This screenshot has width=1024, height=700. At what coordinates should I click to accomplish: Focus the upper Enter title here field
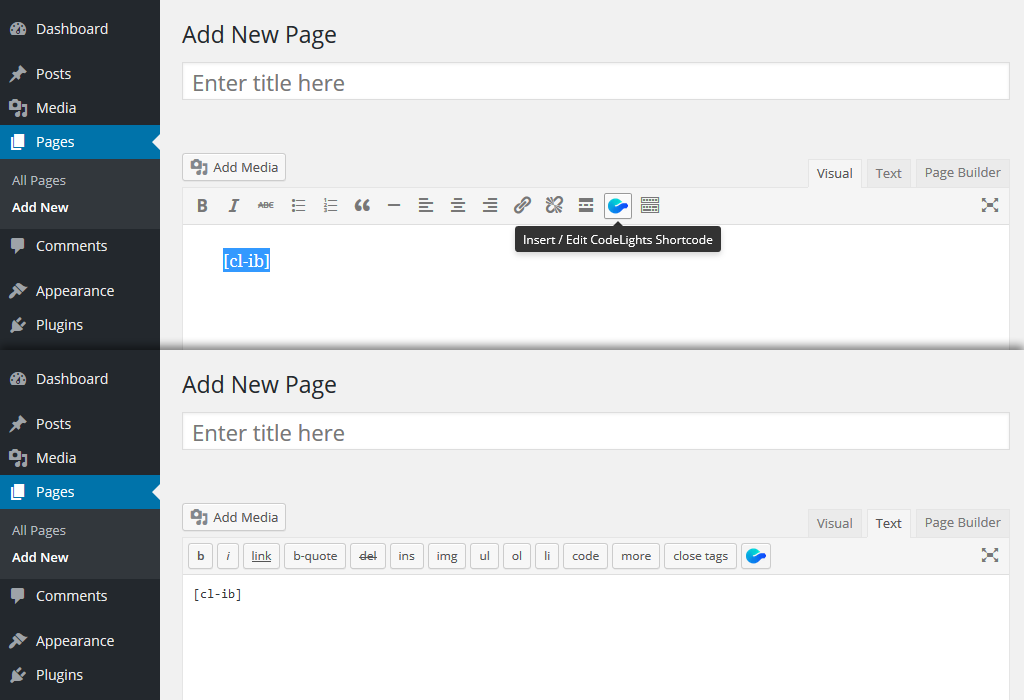click(x=596, y=82)
